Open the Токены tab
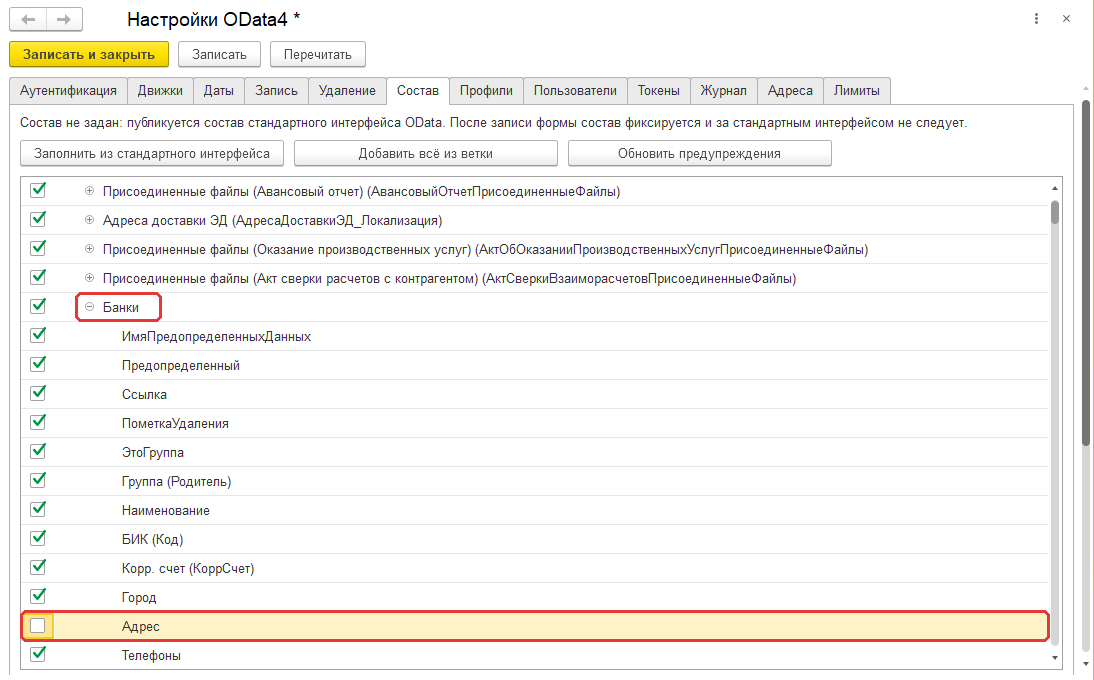The width and height of the screenshot is (1094, 680). tap(659, 91)
